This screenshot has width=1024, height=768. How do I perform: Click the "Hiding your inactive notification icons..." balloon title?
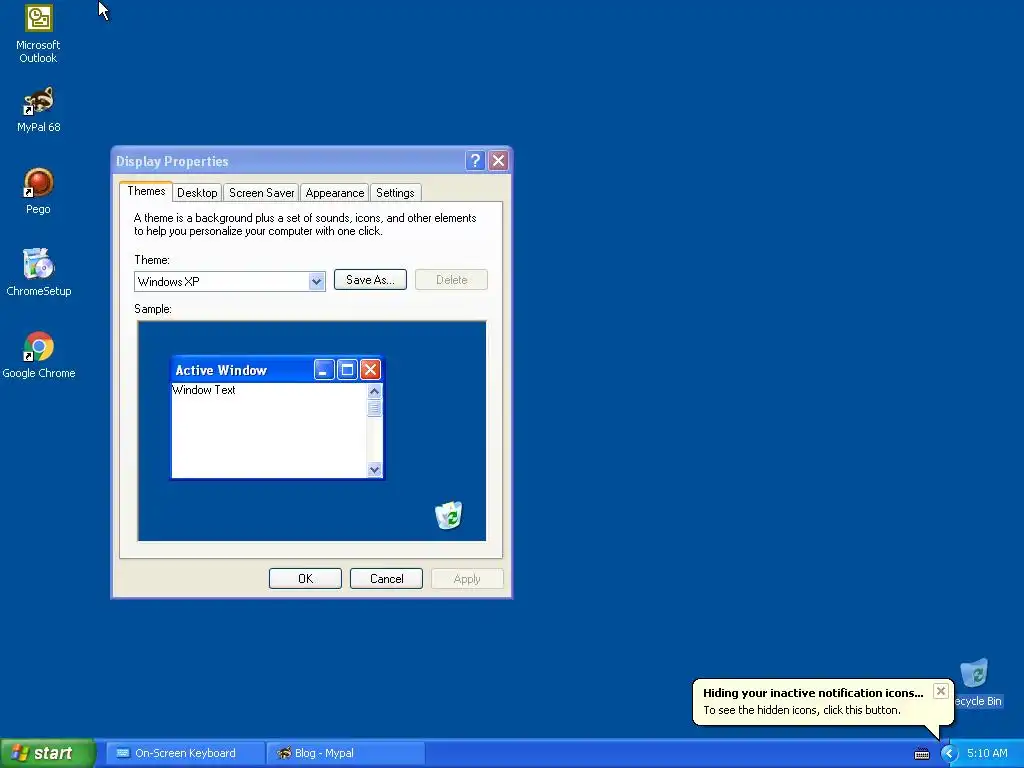click(x=813, y=693)
